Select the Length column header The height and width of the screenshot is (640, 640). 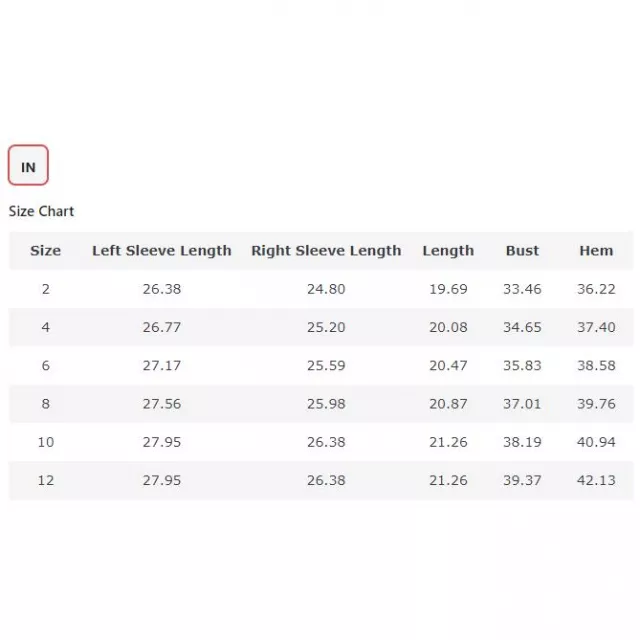coord(448,251)
